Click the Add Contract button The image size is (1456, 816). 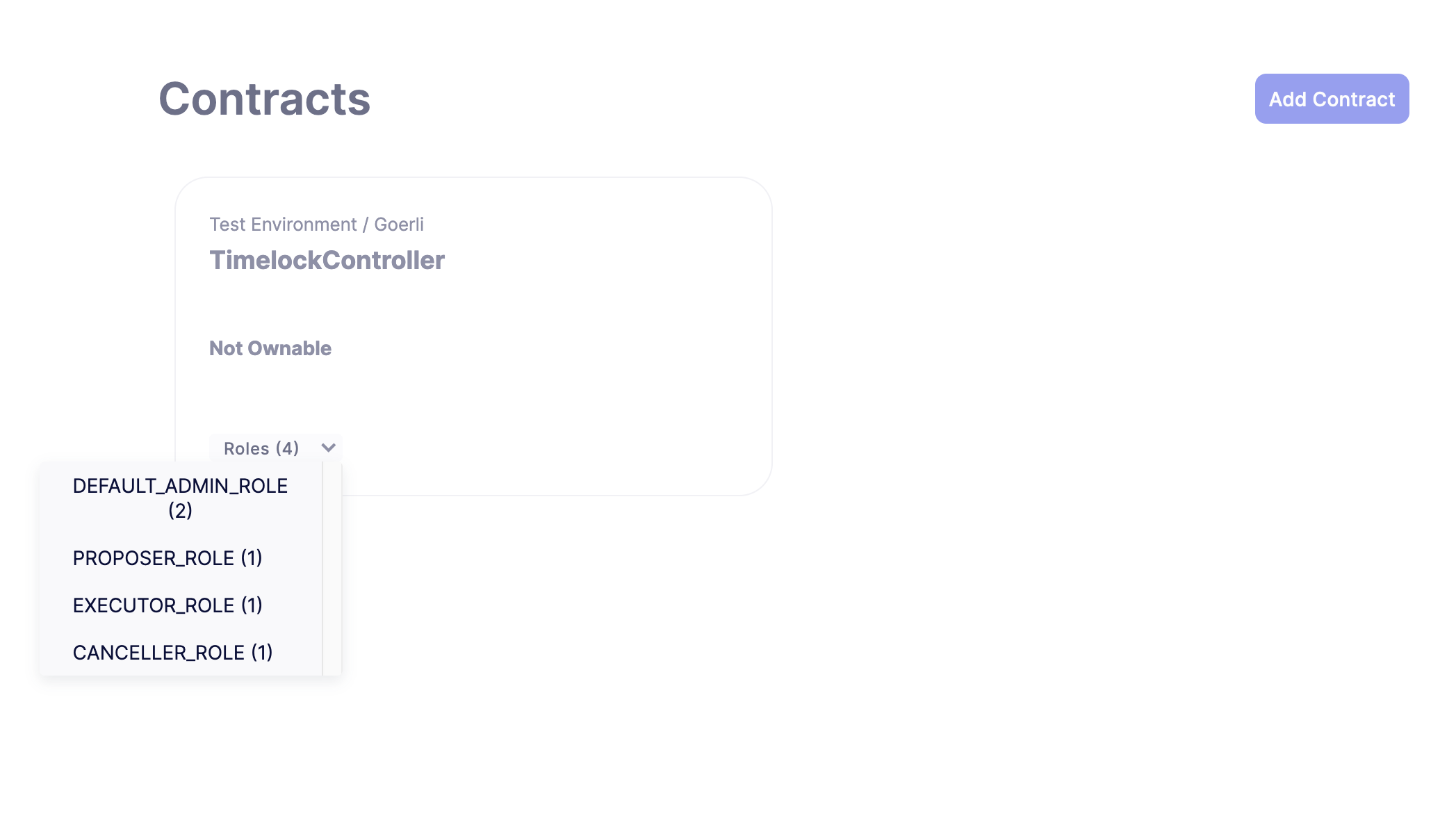point(1331,99)
